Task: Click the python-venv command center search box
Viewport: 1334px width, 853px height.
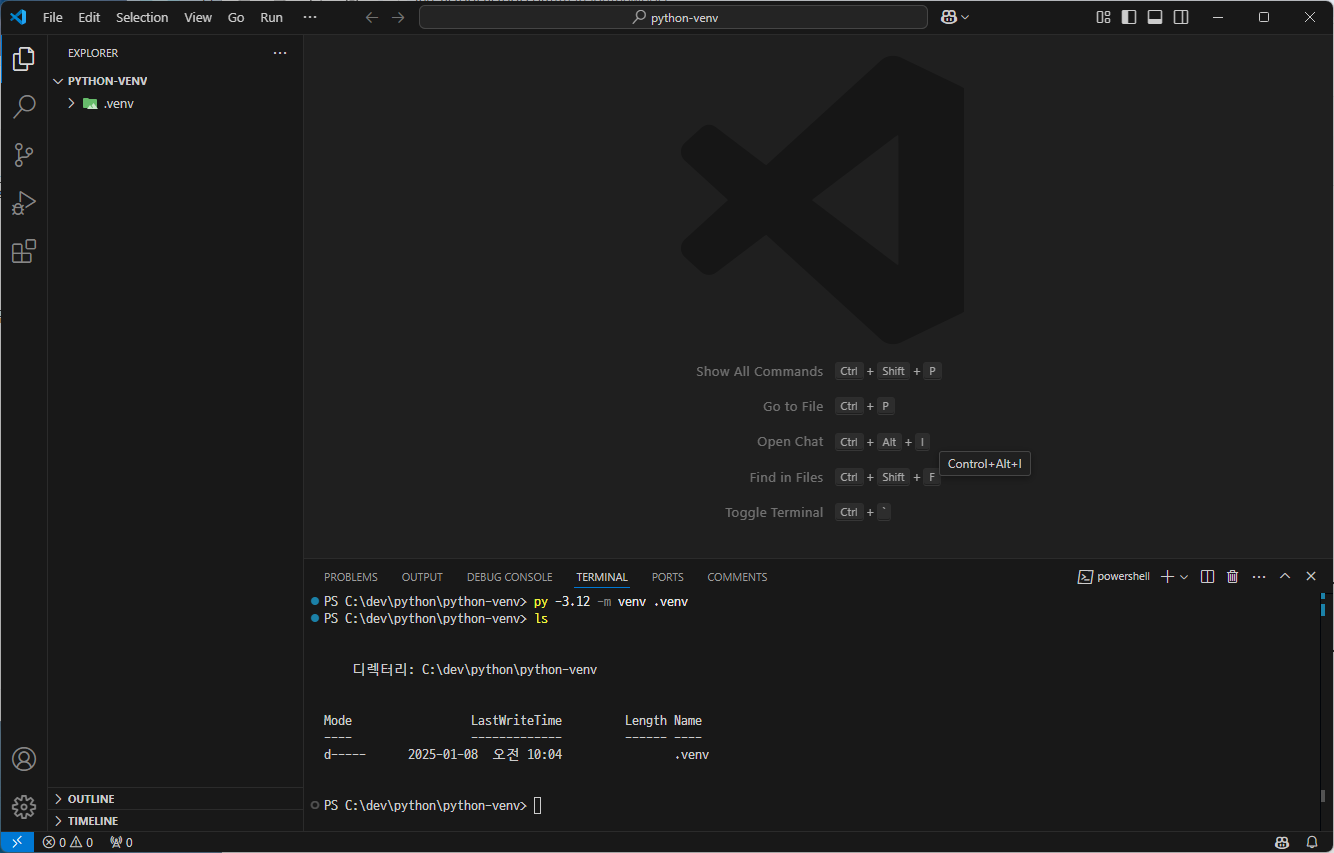Action: [x=674, y=17]
